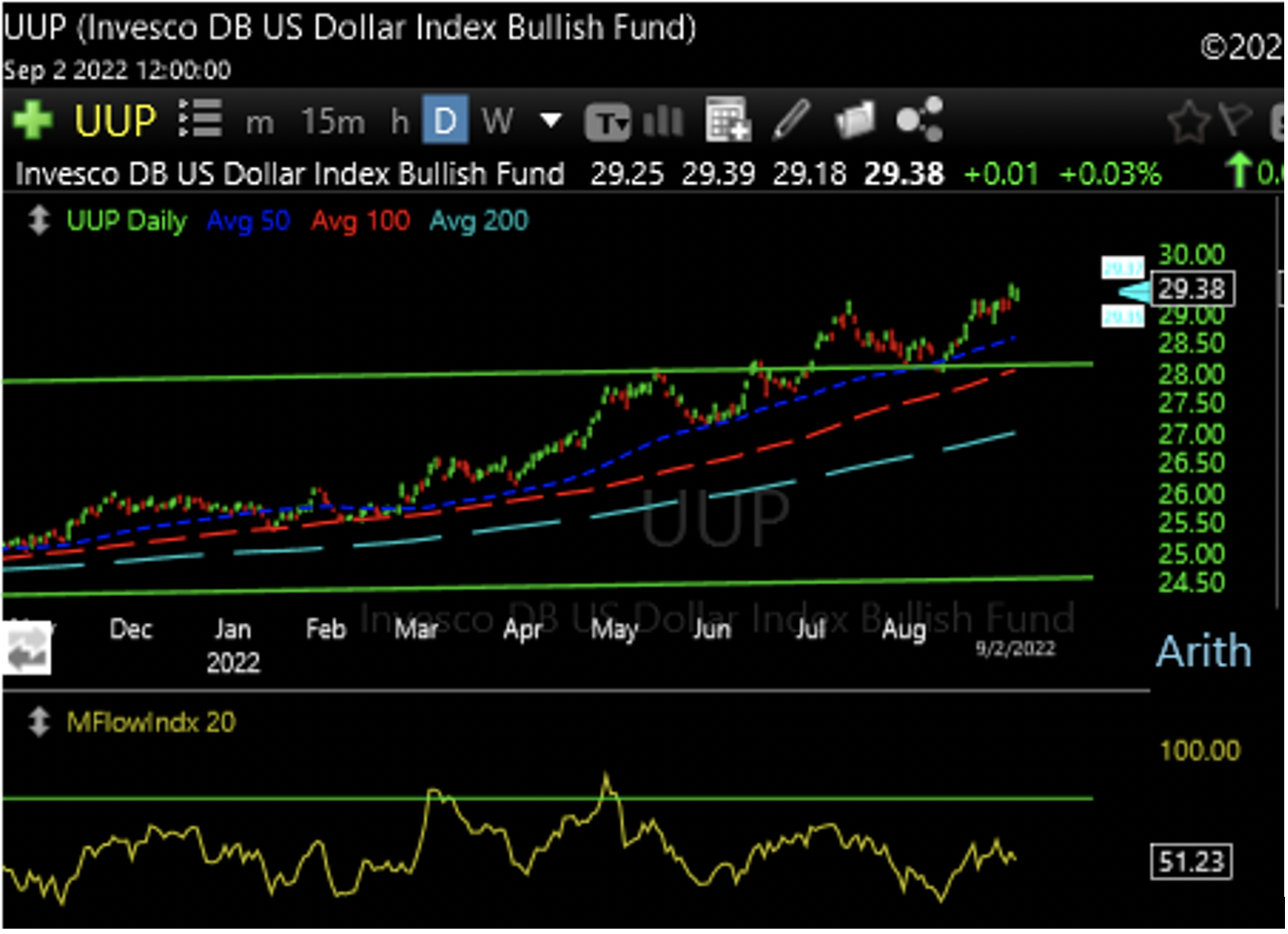Screen dimensions: 1288x934
Task: Select the 'm' monthly timeframe
Action: 259,122
